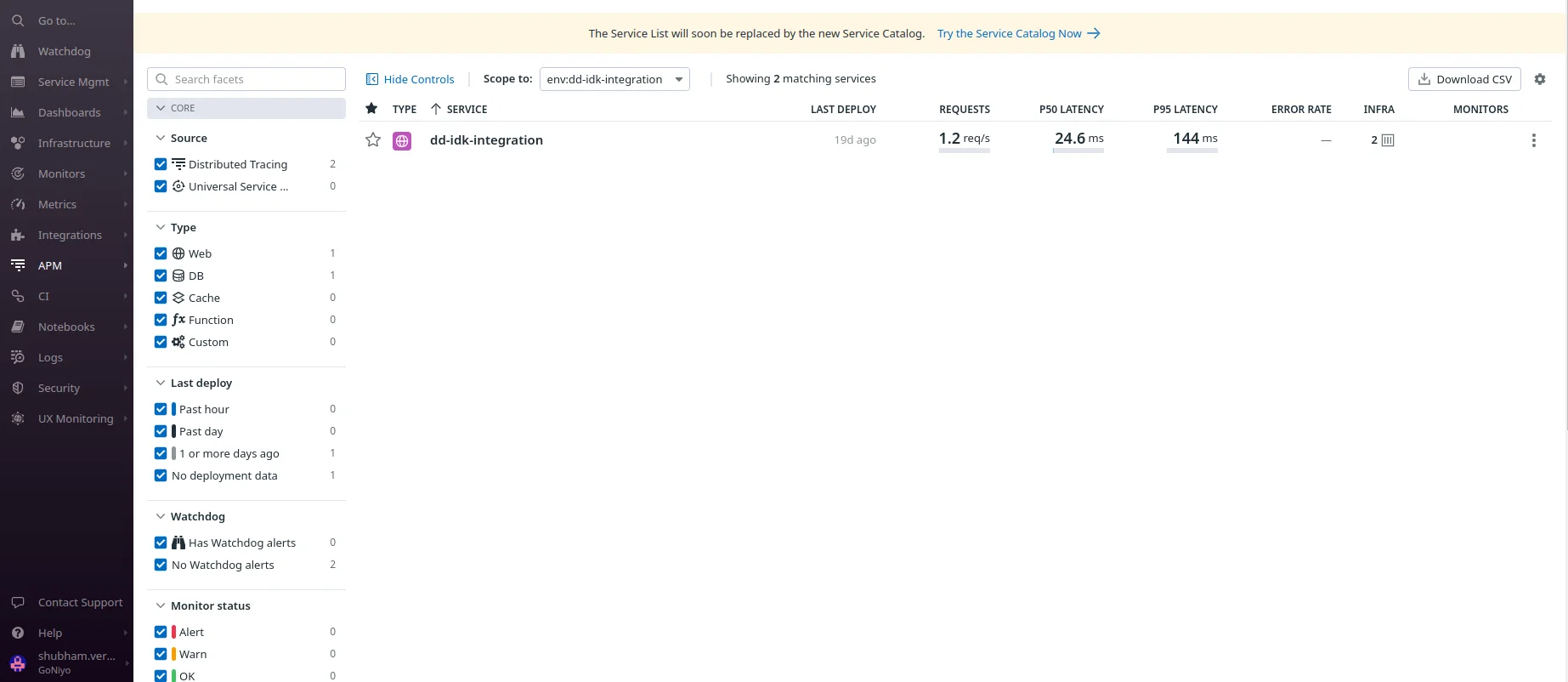
Task: Toggle the Function type checkbox
Action: 161,320
